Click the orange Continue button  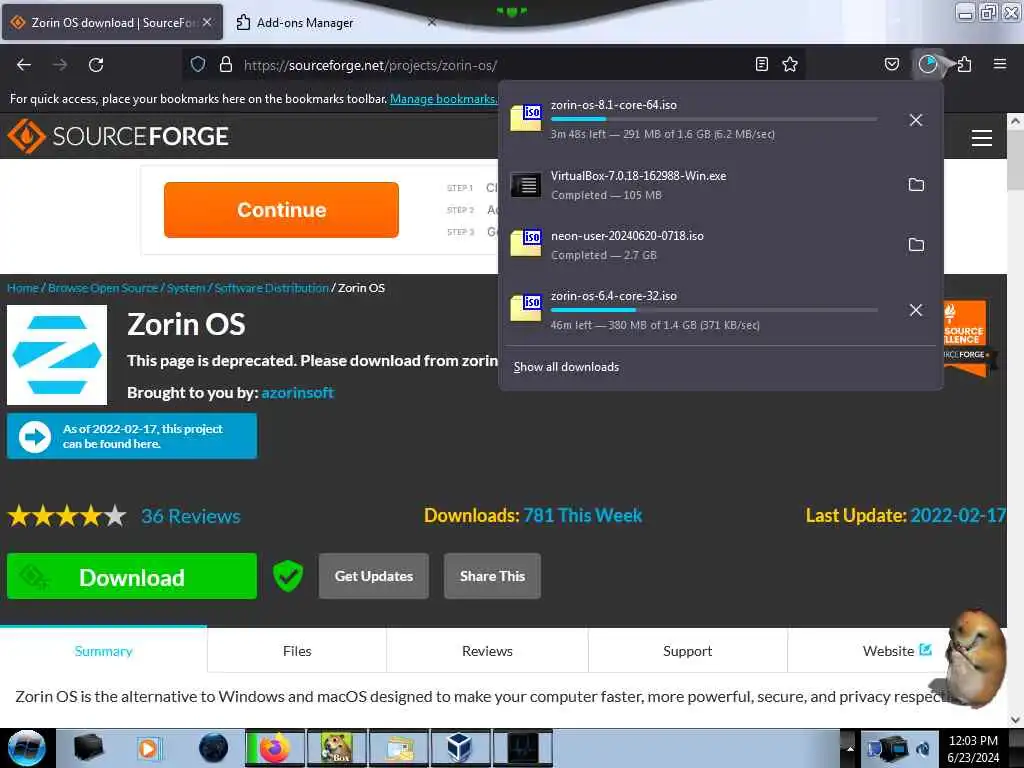[x=281, y=210]
